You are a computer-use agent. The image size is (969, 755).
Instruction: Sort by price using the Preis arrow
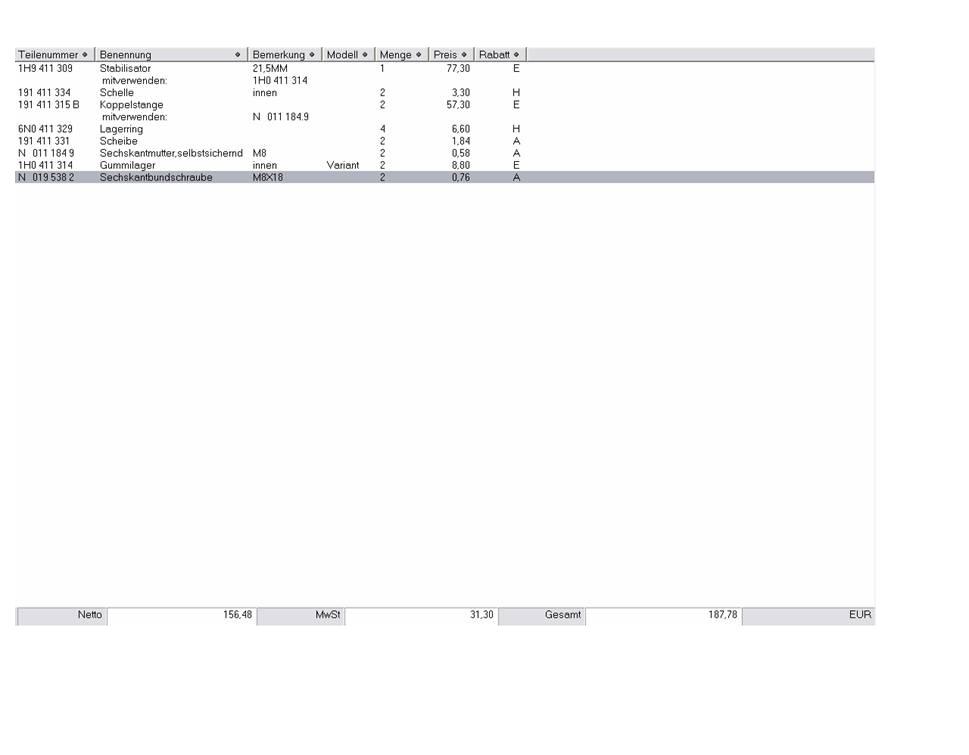click(x=464, y=55)
